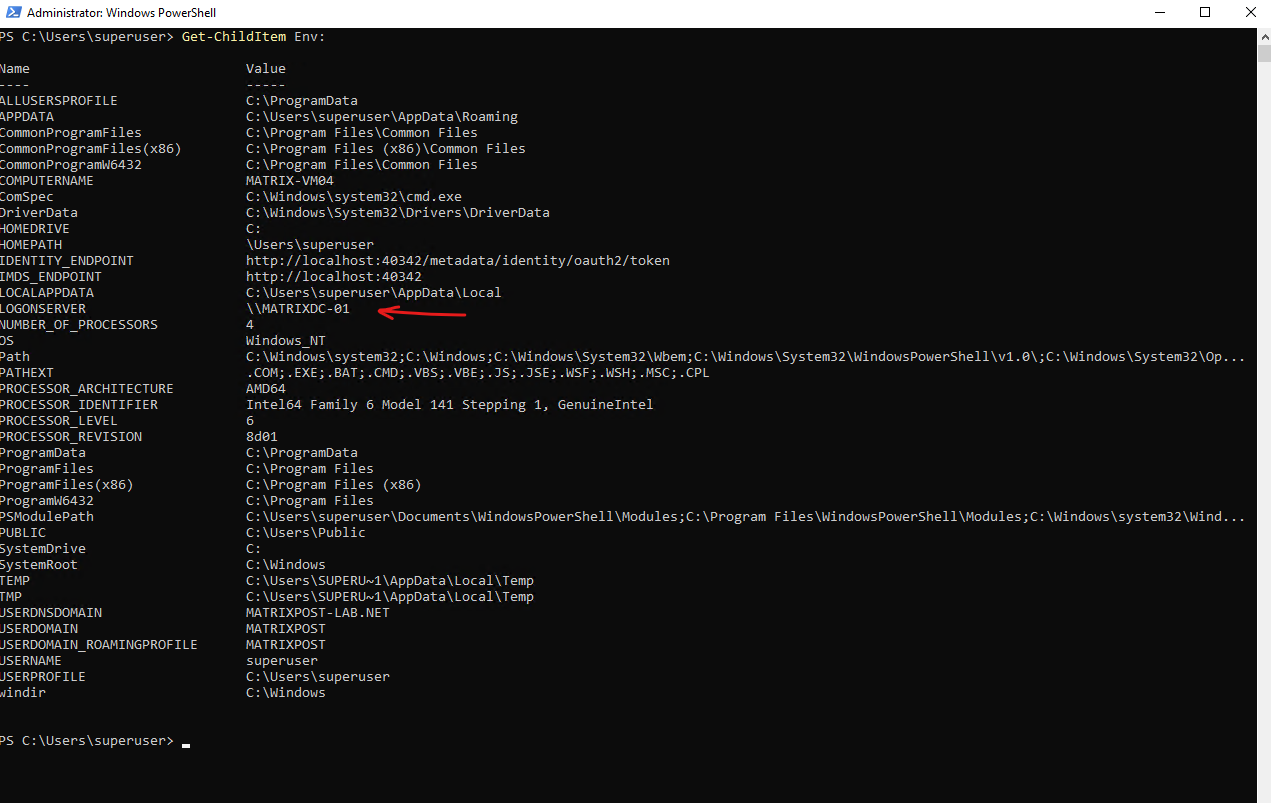Click the LOGONSERVER value \\MATRIXDC-01
The width and height of the screenshot is (1271, 803).
(298, 309)
